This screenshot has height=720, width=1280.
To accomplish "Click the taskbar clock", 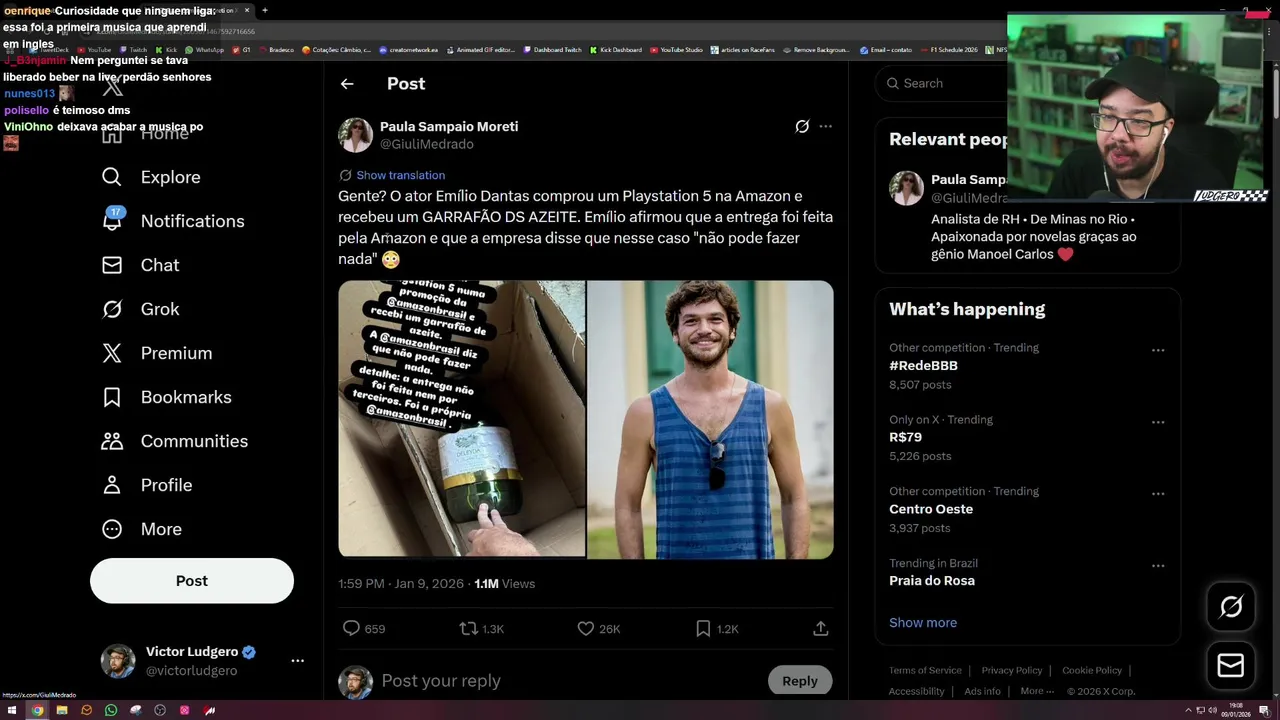I will tap(1238, 711).
